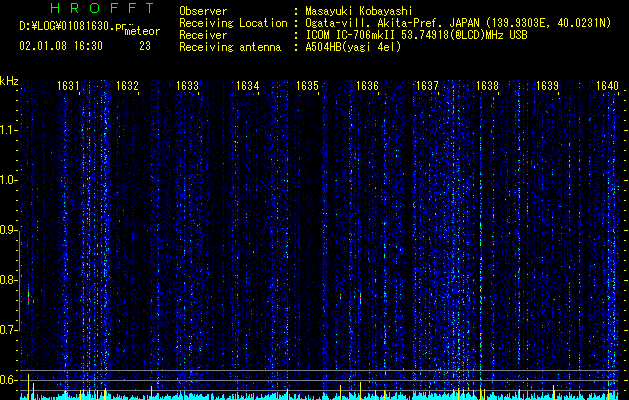Click the 0.9 kHz frequency label

pyautogui.click(x=9, y=230)
